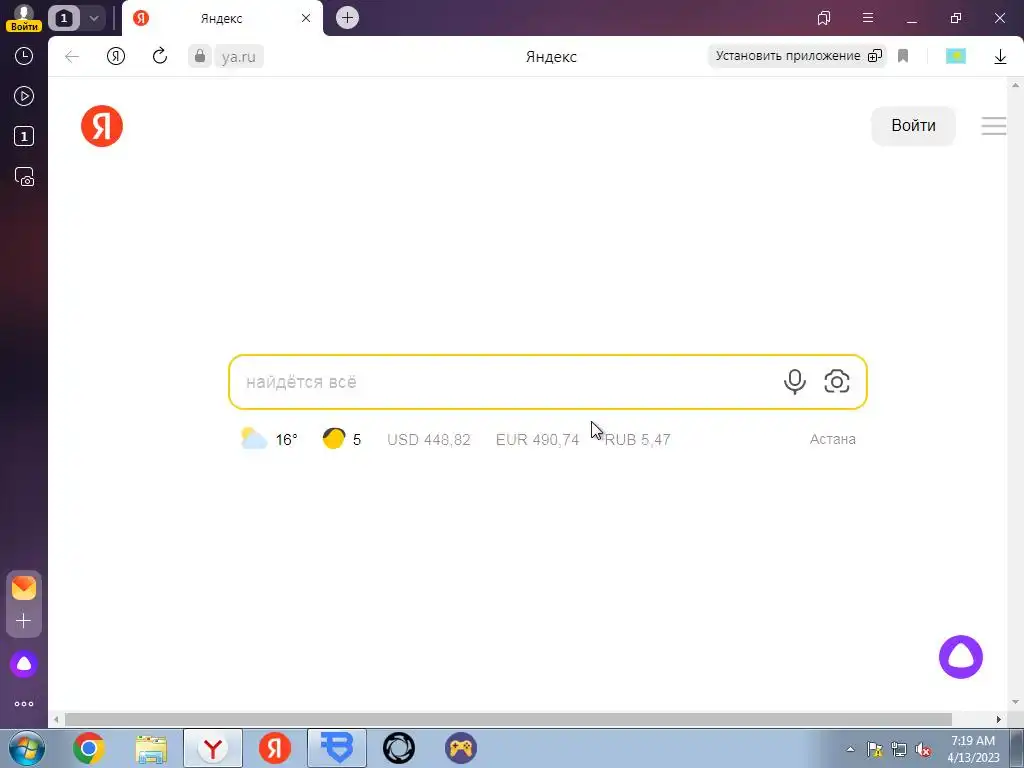Open the traffic score 5 widget
1024x768 pixels.
pyautogui.click(x=342, y=439)
